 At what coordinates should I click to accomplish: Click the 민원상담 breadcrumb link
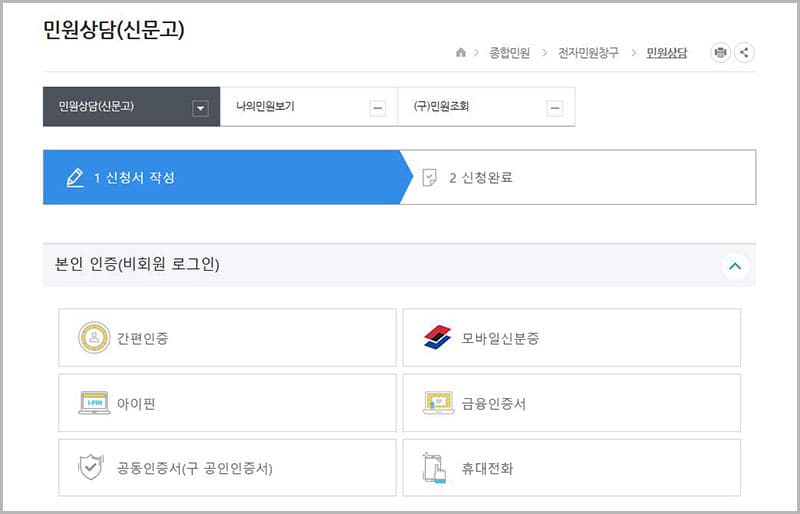click(667, 53)
